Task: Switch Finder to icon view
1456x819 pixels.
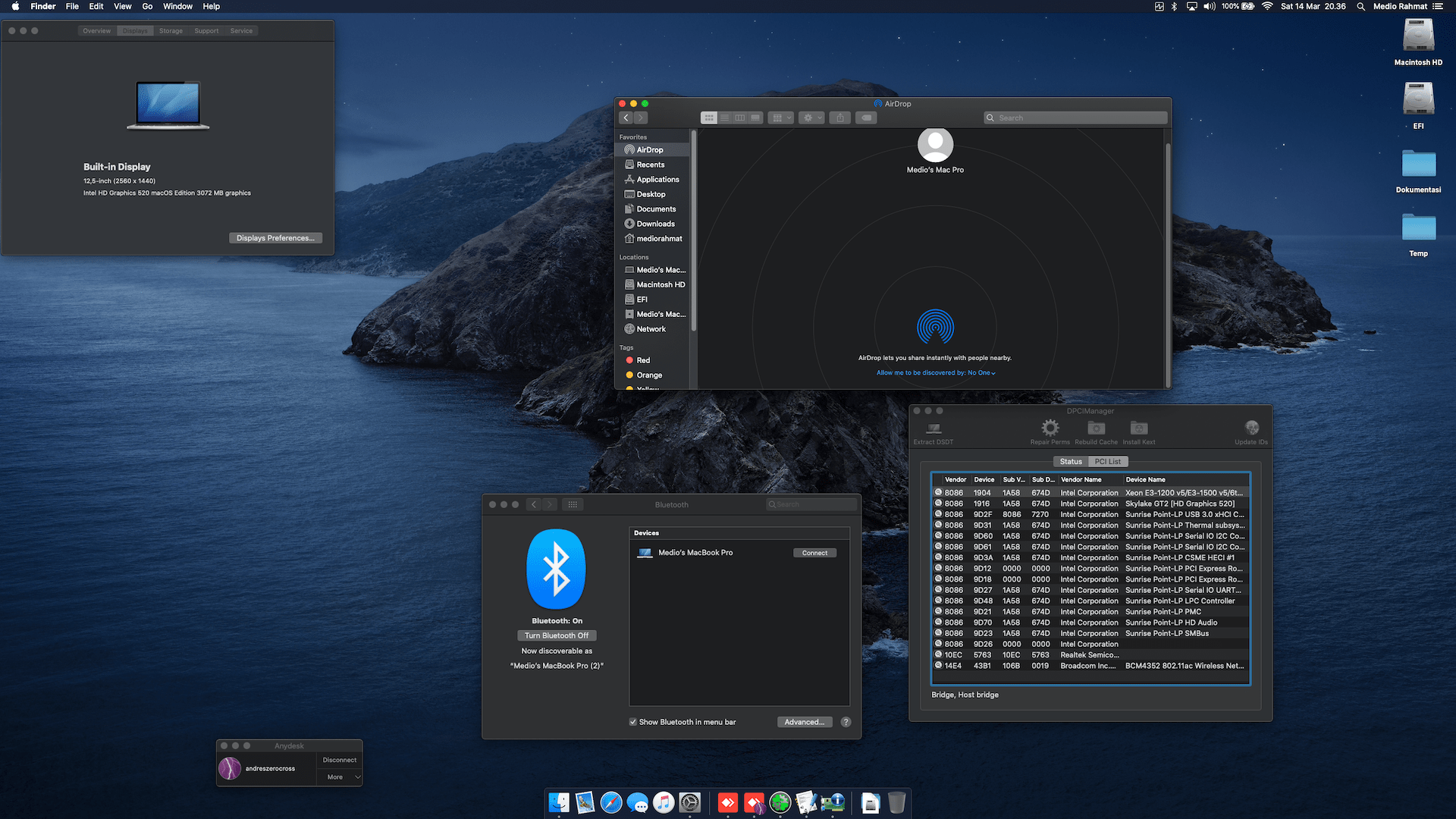Action: point(708,118)
